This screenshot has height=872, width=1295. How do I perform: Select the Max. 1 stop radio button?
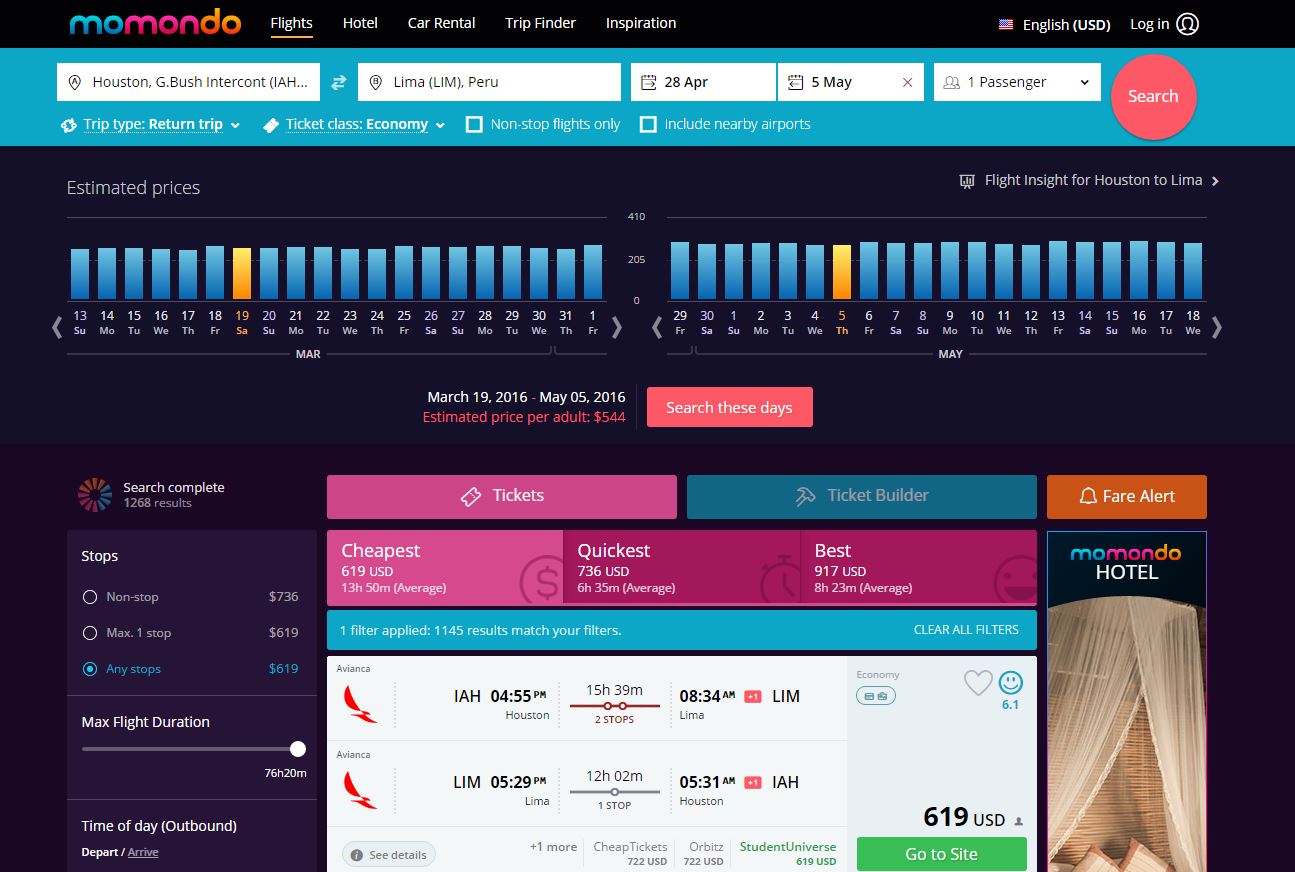[88, 632]
